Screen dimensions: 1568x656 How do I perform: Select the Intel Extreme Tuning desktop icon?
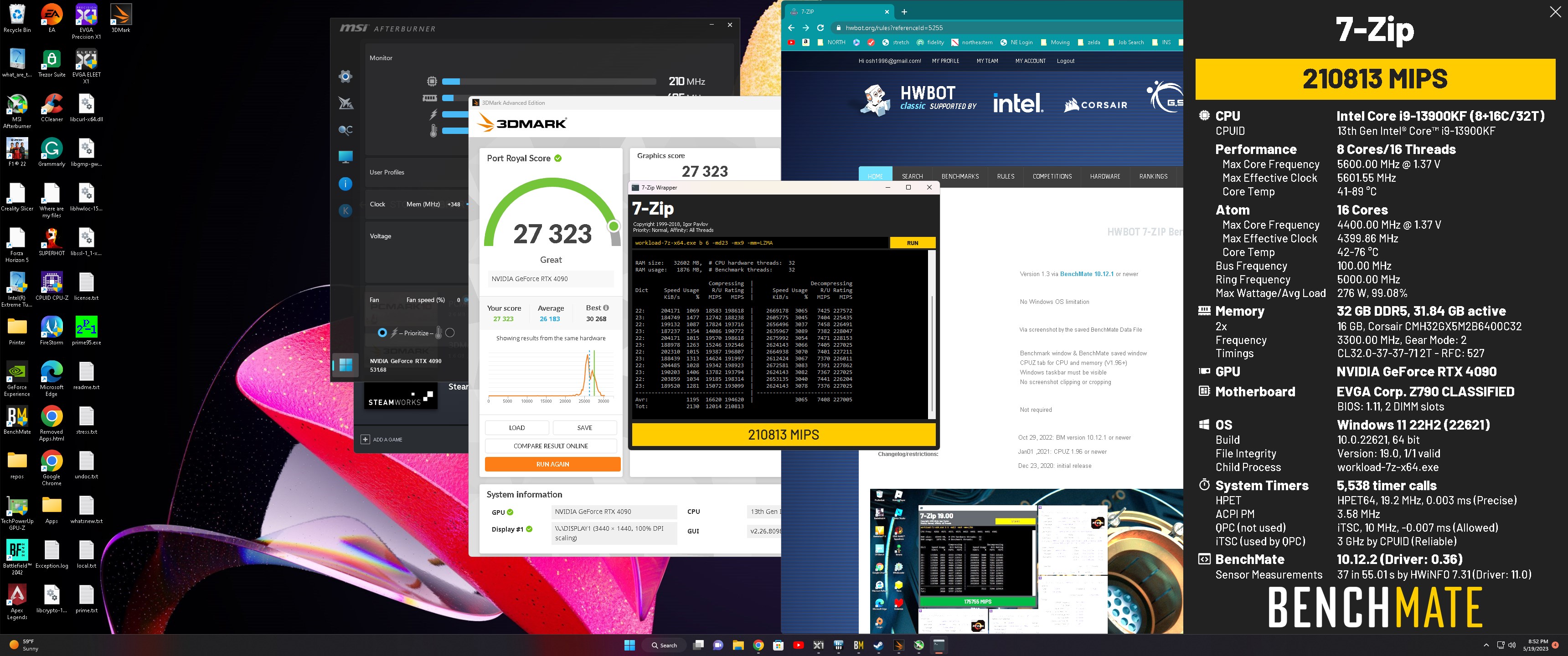coord(17,290)
